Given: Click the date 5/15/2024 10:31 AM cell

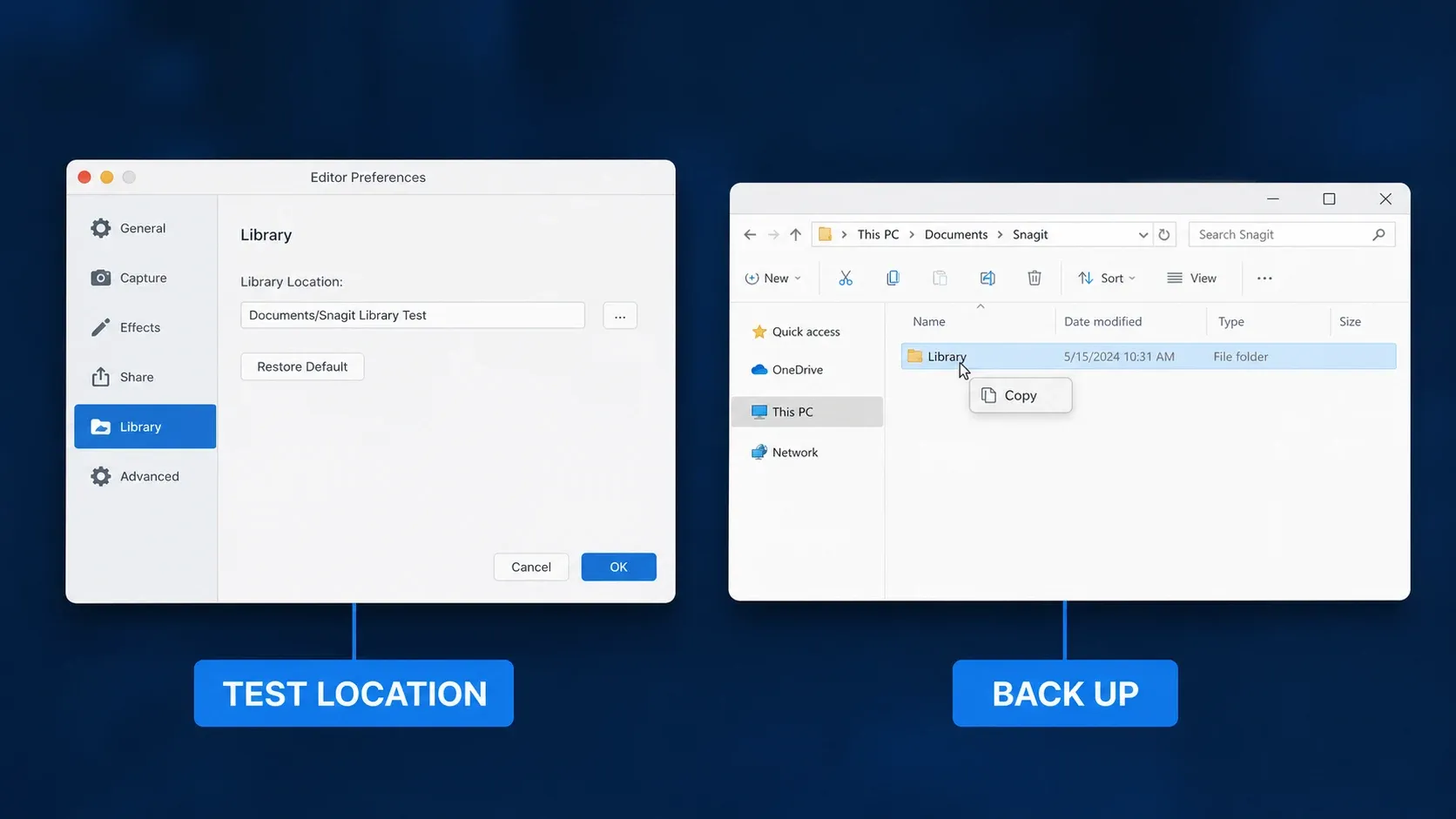Looking at the screenshot, I should (1119, 357).
